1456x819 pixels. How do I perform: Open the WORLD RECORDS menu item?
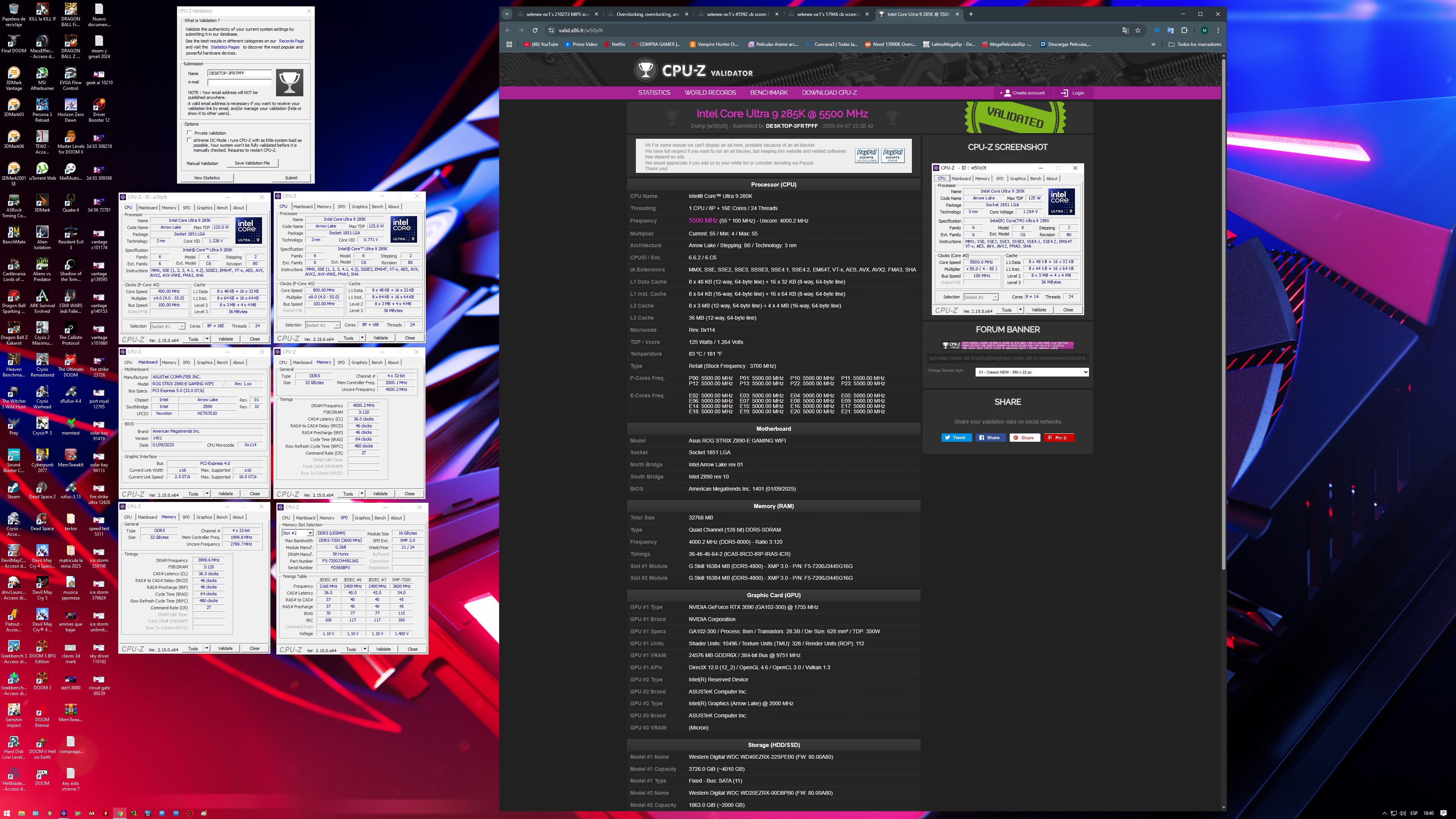pyautogui.click(x=710, y=93)
